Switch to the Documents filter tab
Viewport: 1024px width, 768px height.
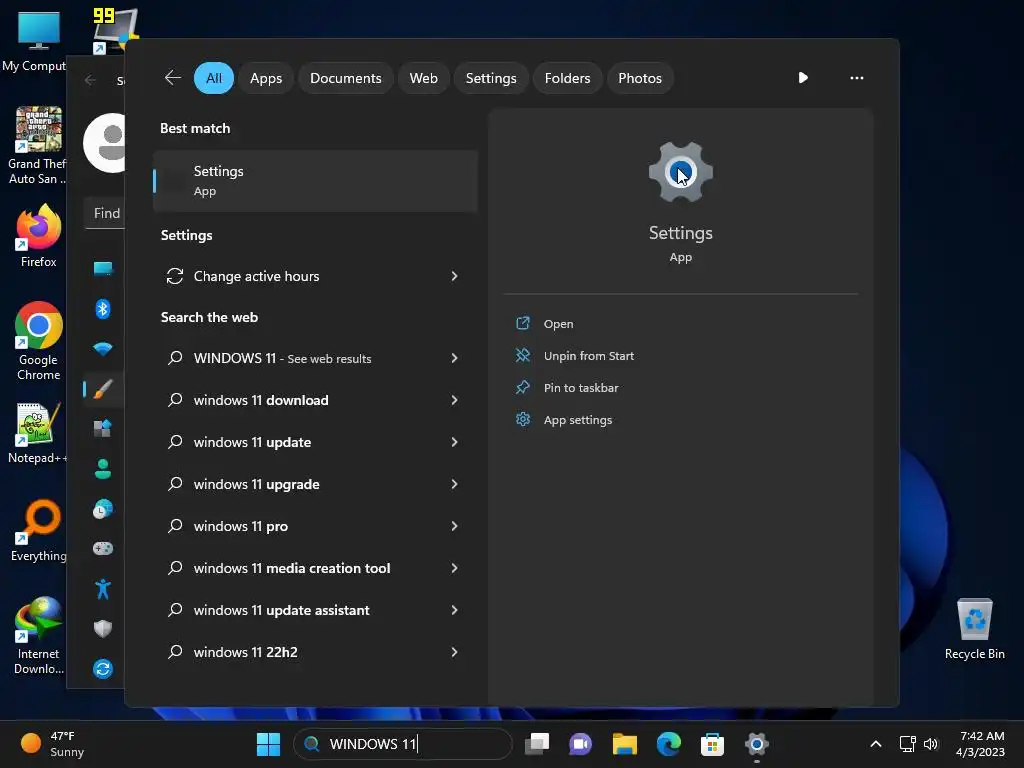tap(345, 78)
